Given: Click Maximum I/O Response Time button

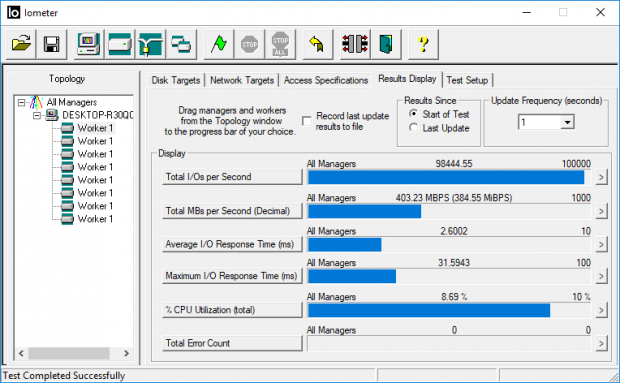Looking at the screenshot, I should point(232,276).
